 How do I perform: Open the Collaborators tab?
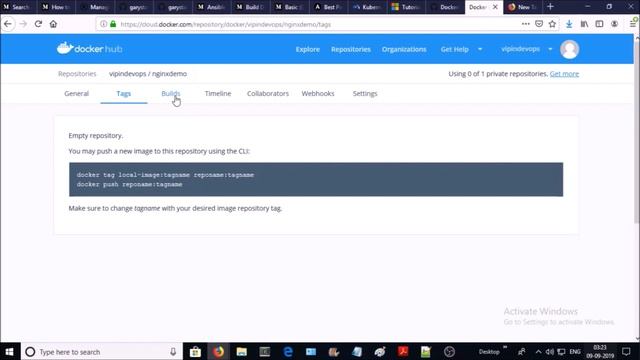click(x=268, y=93)
